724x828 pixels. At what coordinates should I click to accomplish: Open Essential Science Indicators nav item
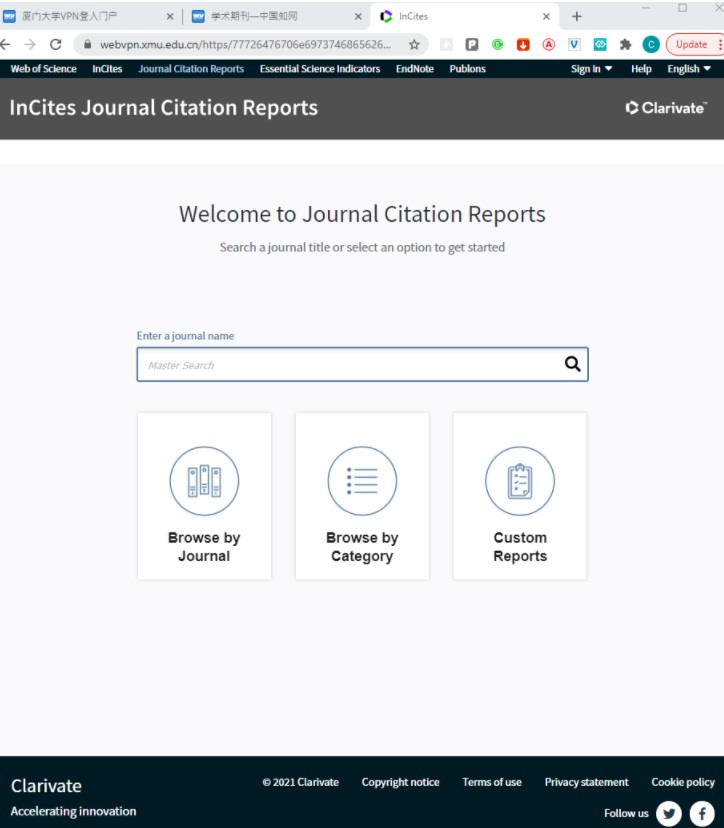click(320, 69)
